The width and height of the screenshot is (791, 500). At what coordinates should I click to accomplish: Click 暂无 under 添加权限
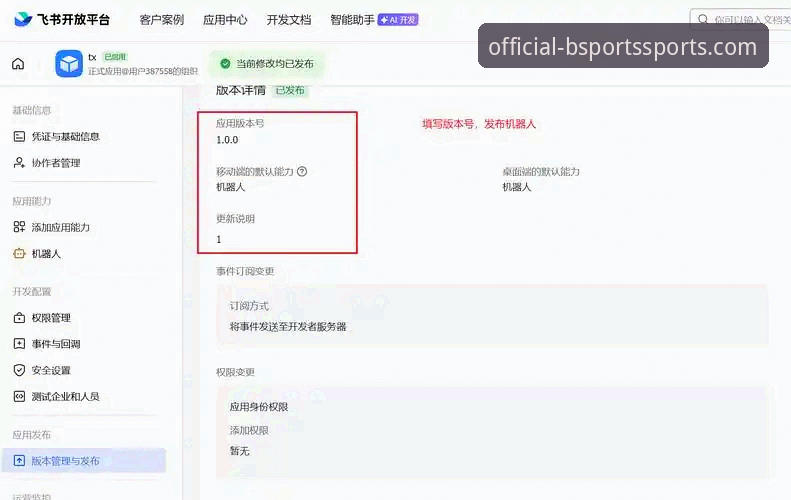[x=240, y=451]
